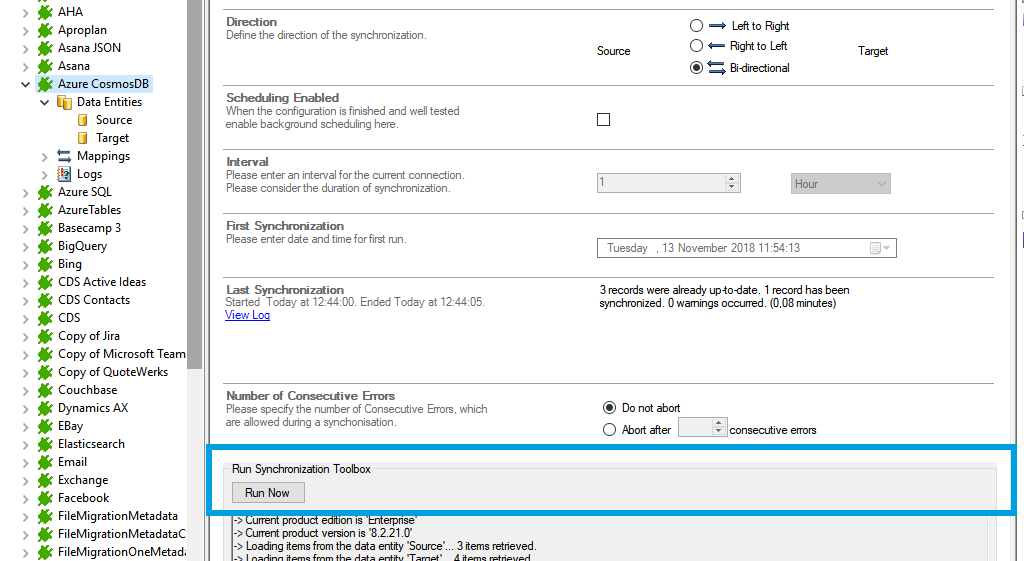Screen dimensions: 1024x561
Task: Select Abort after consecutive errors option
Action: tap(610, 430)
